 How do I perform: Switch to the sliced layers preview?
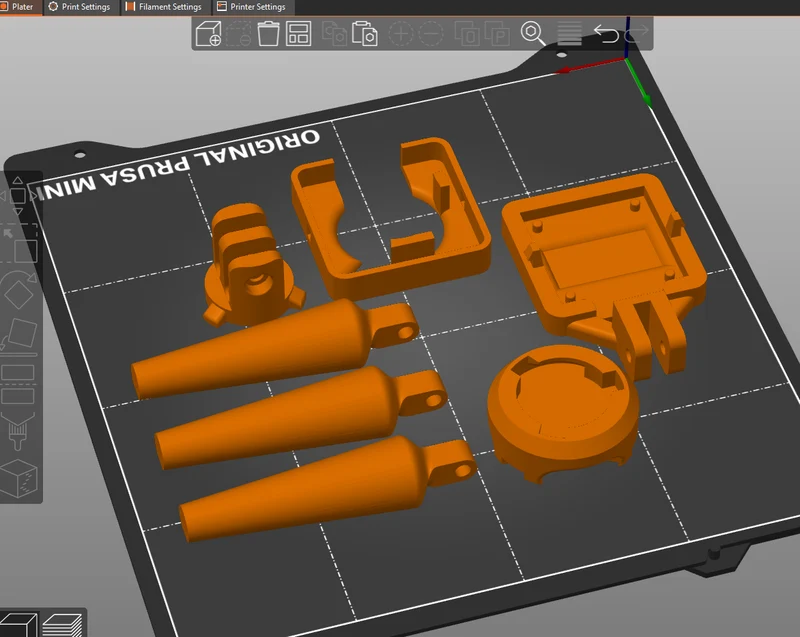(62, 625)
